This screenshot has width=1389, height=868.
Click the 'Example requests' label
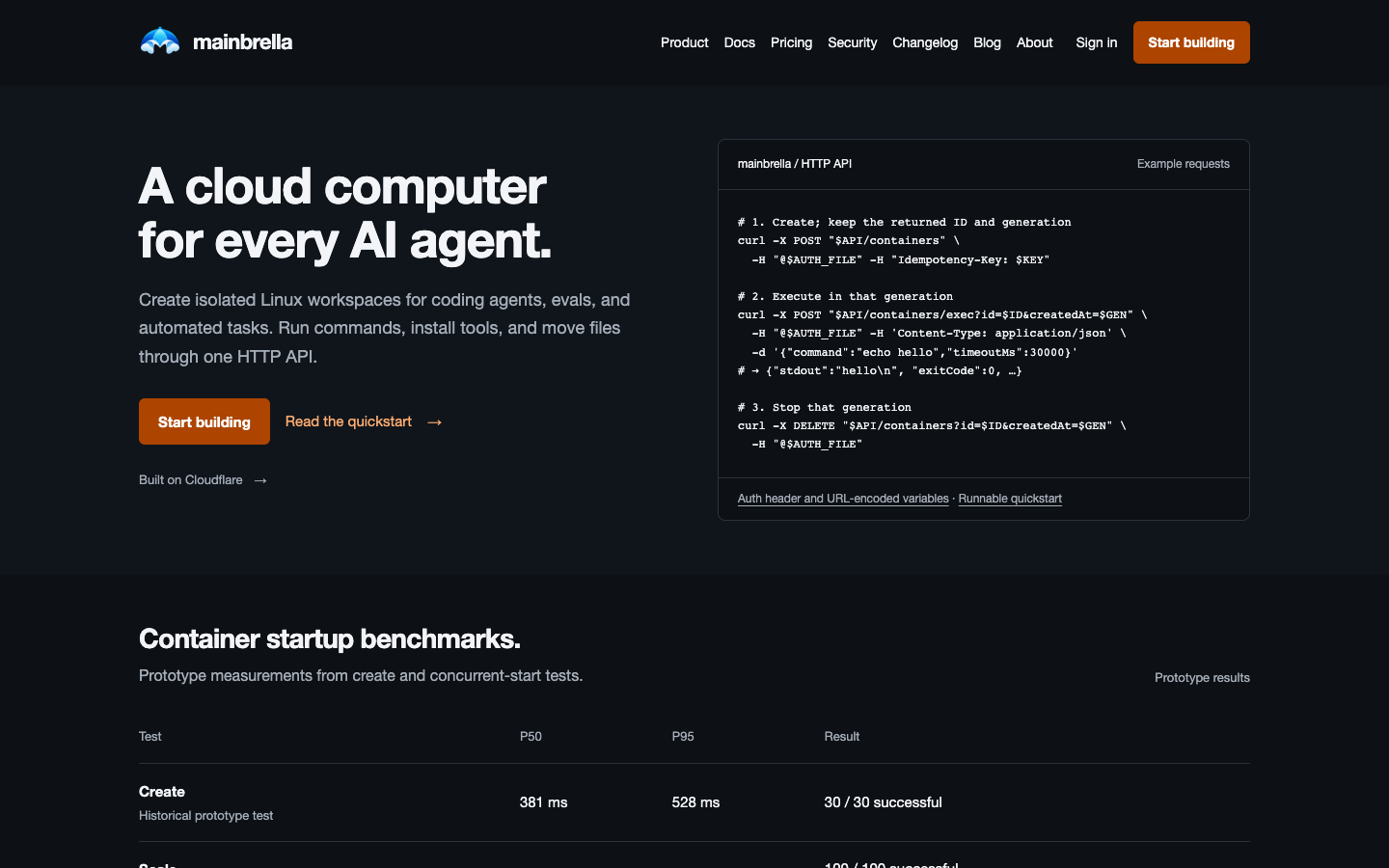(1184, 164)
